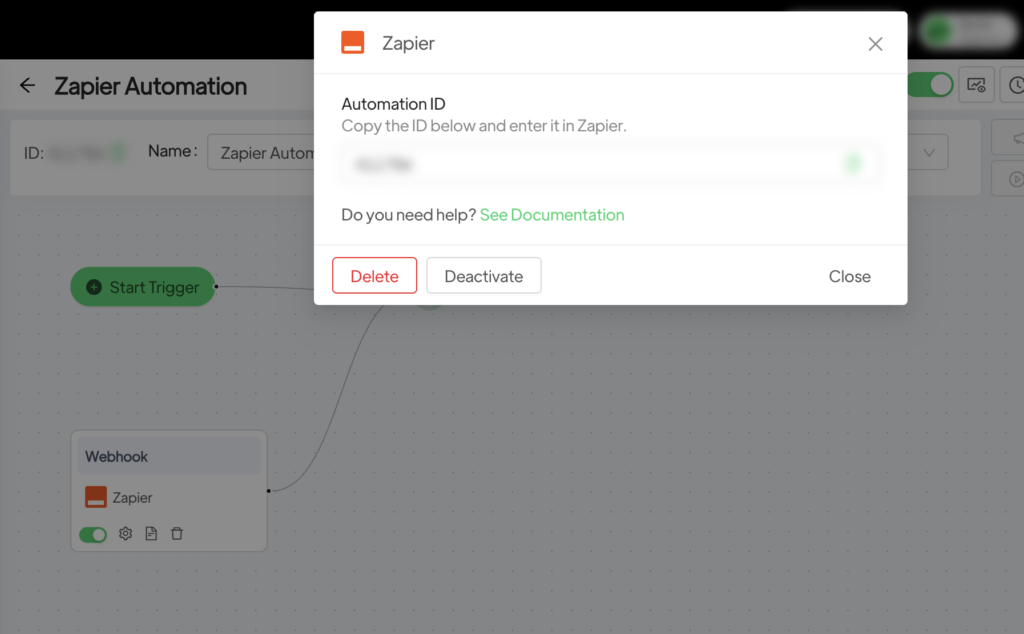
Task: Click the Delete button in dialog
Action: [374, 276]
